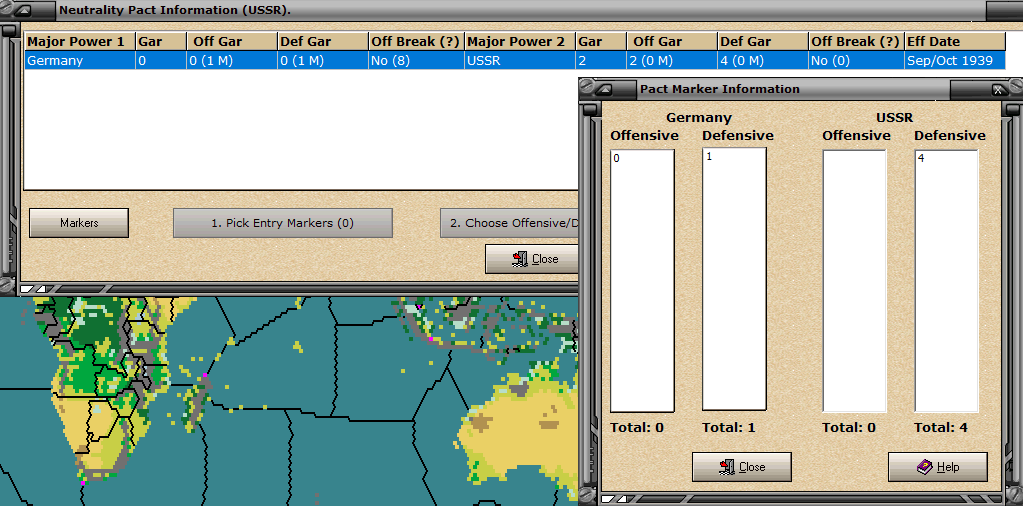Click the Pact Marker Information title bar menu icon
This screenshot has height=506, width=1023.
point(606,89)
